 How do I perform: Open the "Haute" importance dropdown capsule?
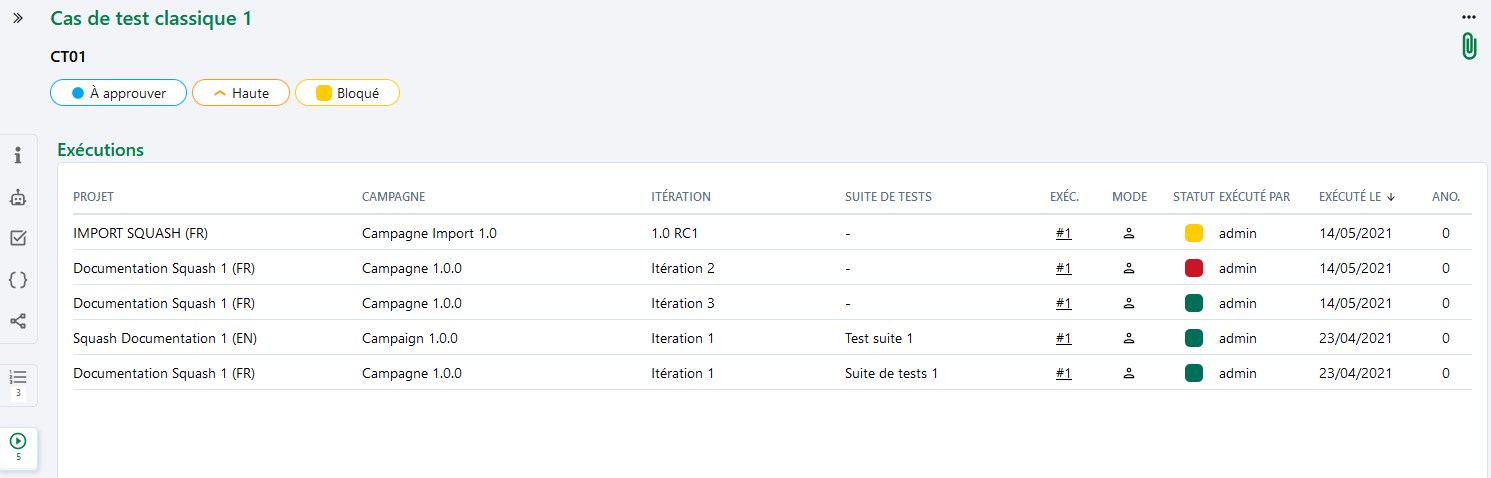pos(240,93)
